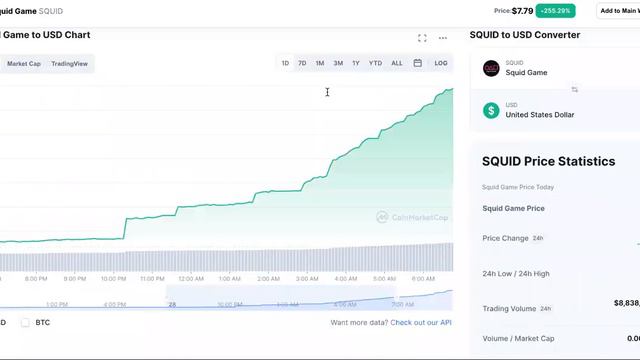The image size is (640, 360).
Task: Toggle the BTC checkbox below the chart
Action: point(25,322)
